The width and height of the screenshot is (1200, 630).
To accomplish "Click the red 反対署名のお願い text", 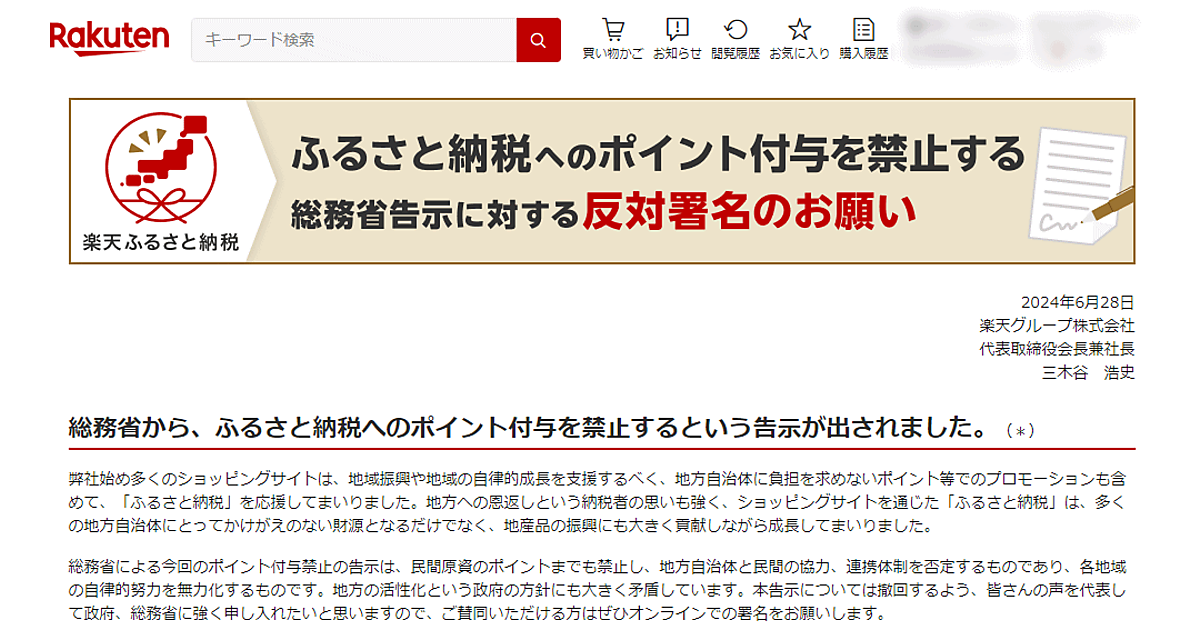I will (x=750, y=211).
